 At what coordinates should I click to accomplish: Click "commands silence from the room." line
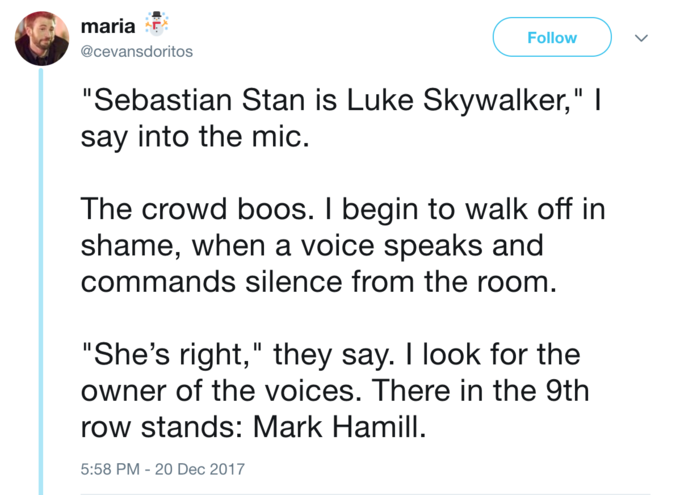(319, 282)
